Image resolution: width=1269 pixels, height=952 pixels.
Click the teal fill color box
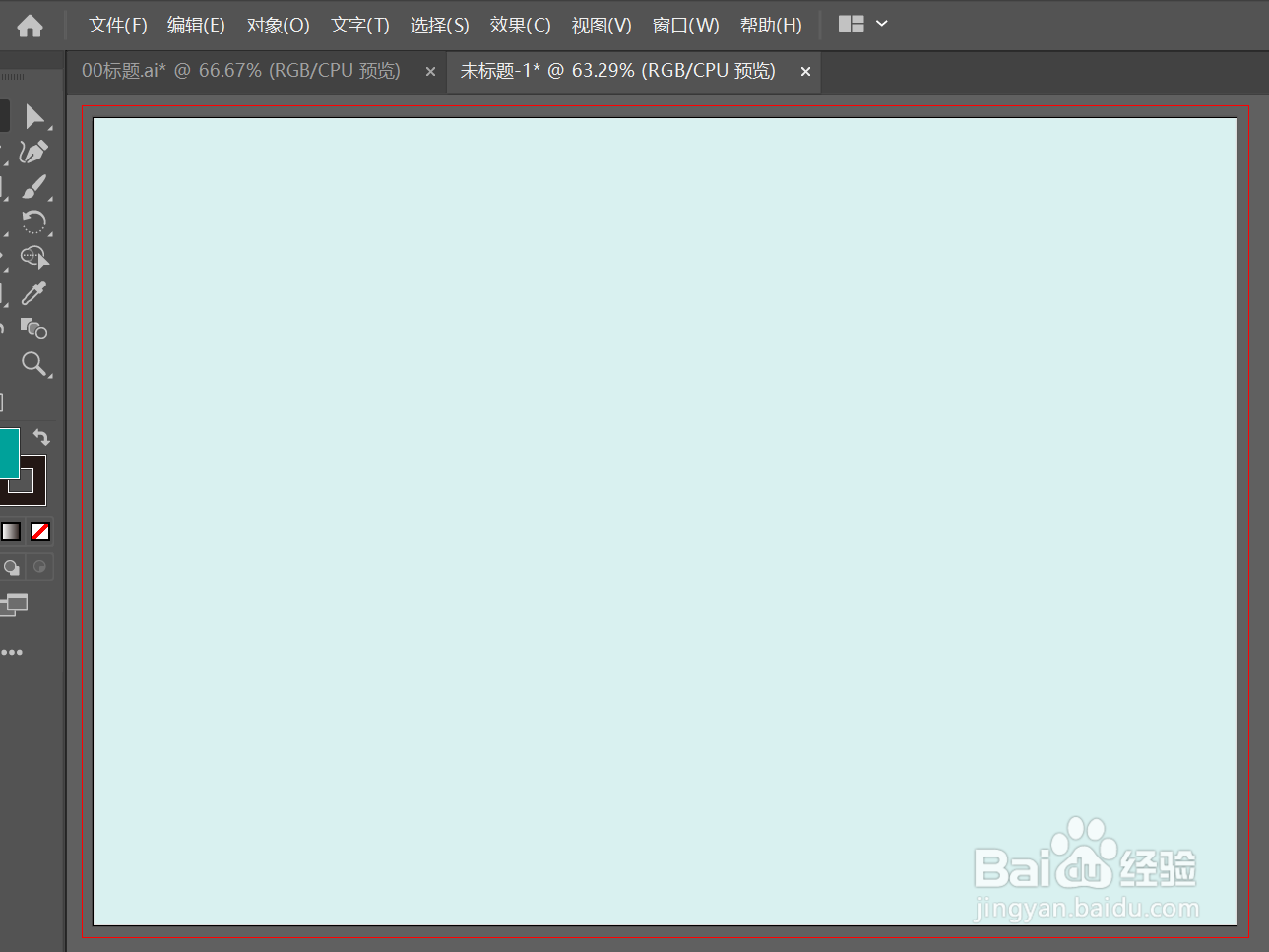(x=9, y=453)
